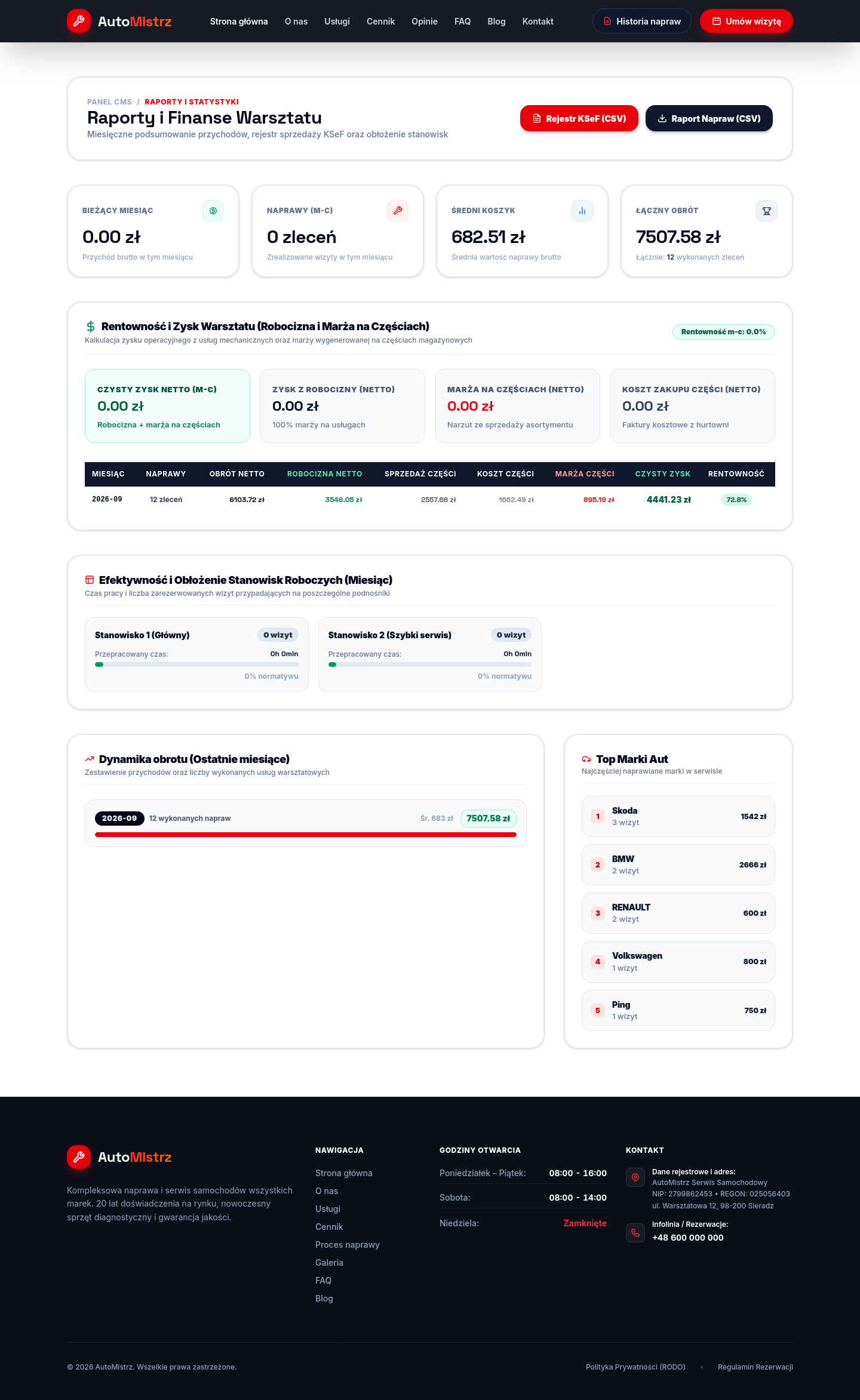The image size is (860, 1400).
Task: Click the Czysty zysk netto (M-C) card
Action: tap(167, 406)
